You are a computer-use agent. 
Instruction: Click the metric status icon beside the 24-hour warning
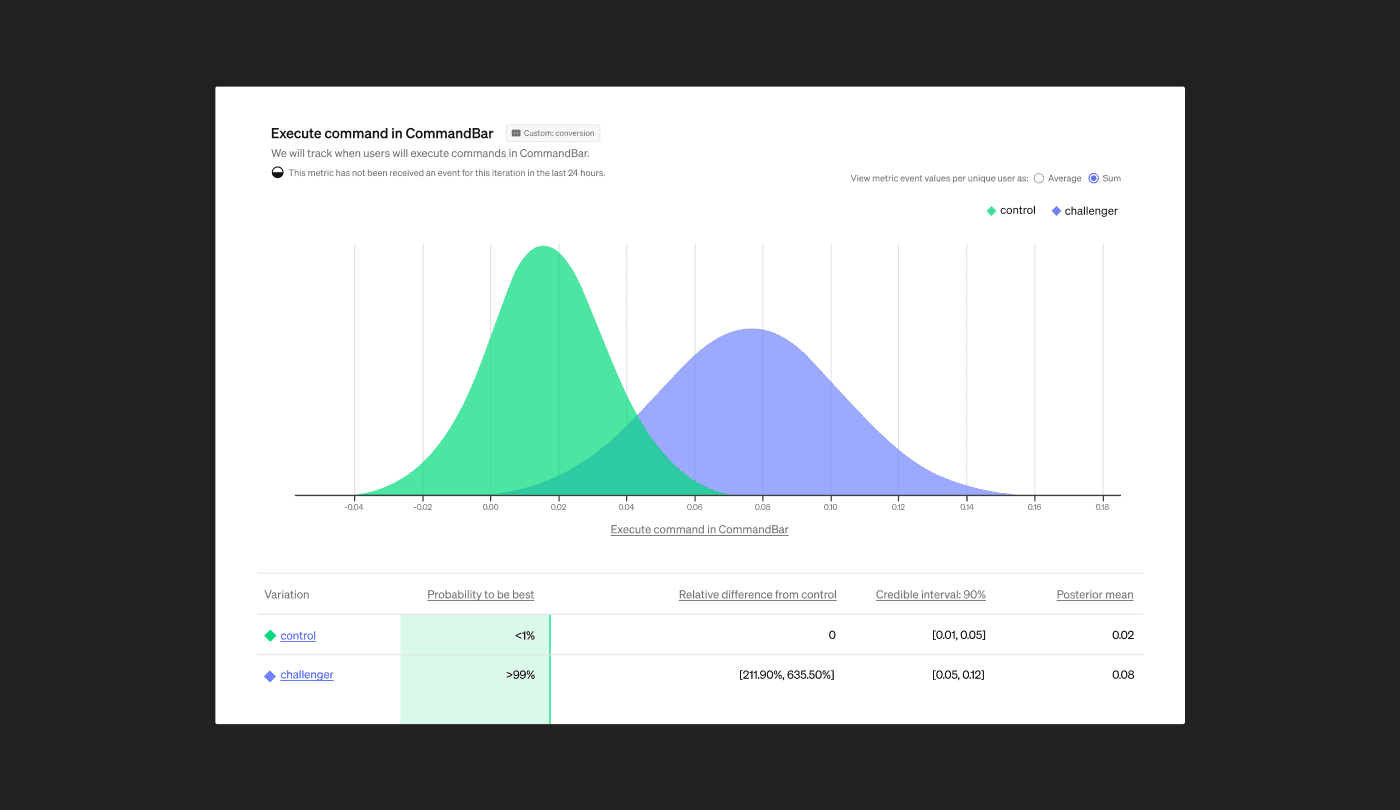(x=277, y=172)
